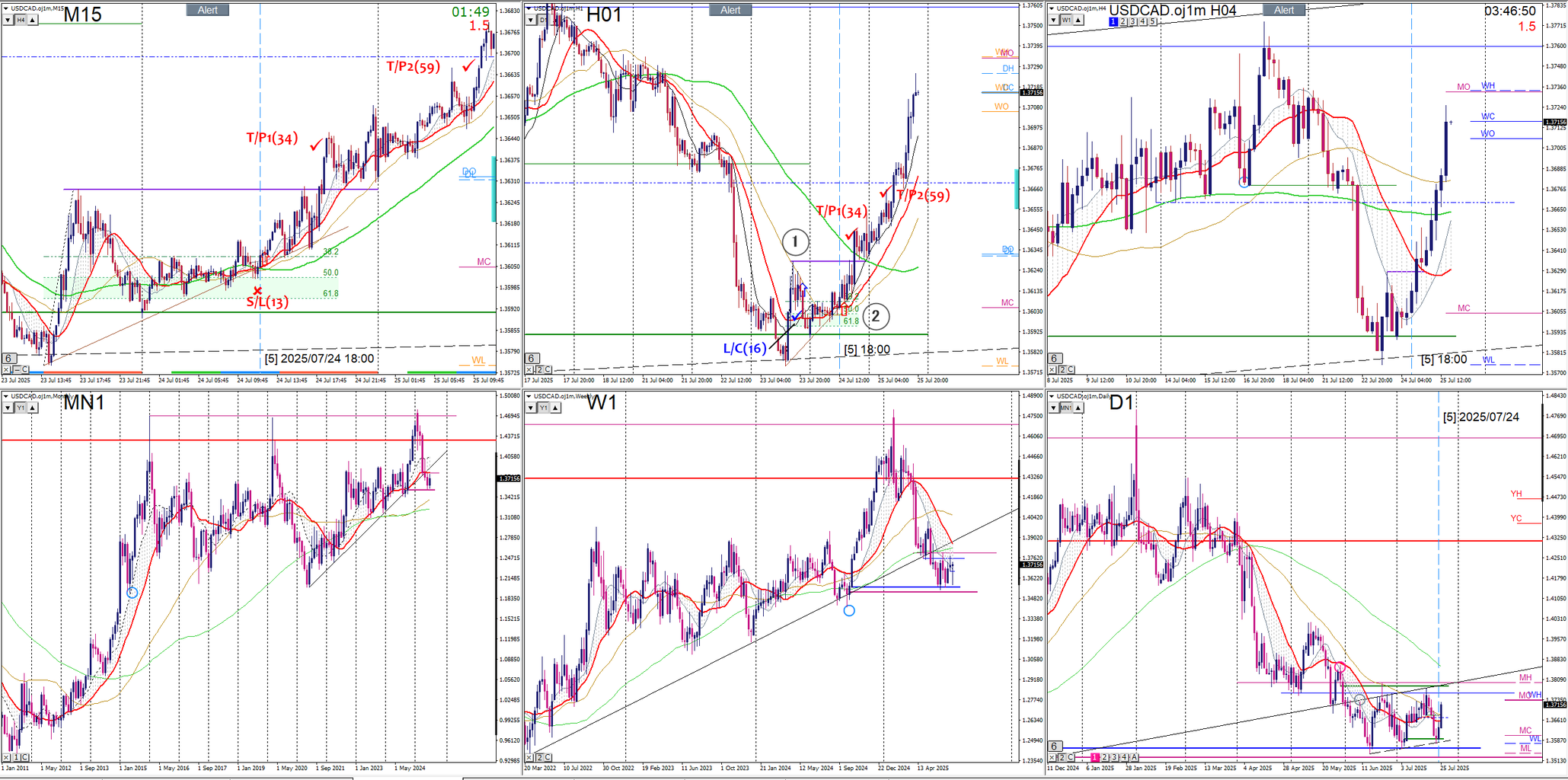1568x780 pixels.
Task: Toggle number button 3 at top of H04 chart
Action: (x=1133, y=21)
